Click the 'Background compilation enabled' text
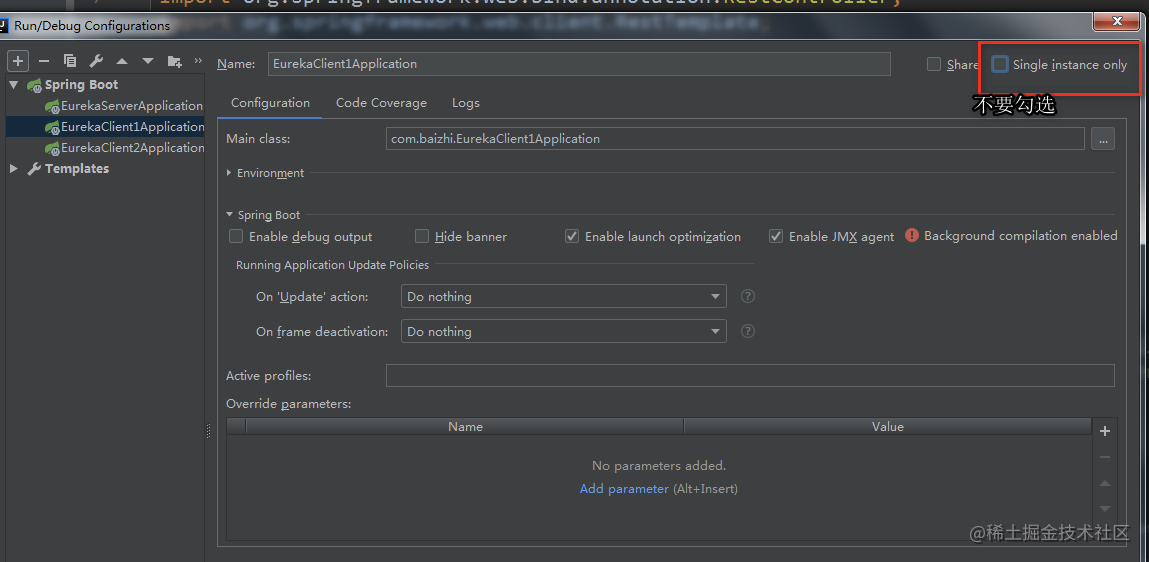 coord(1021,235)
